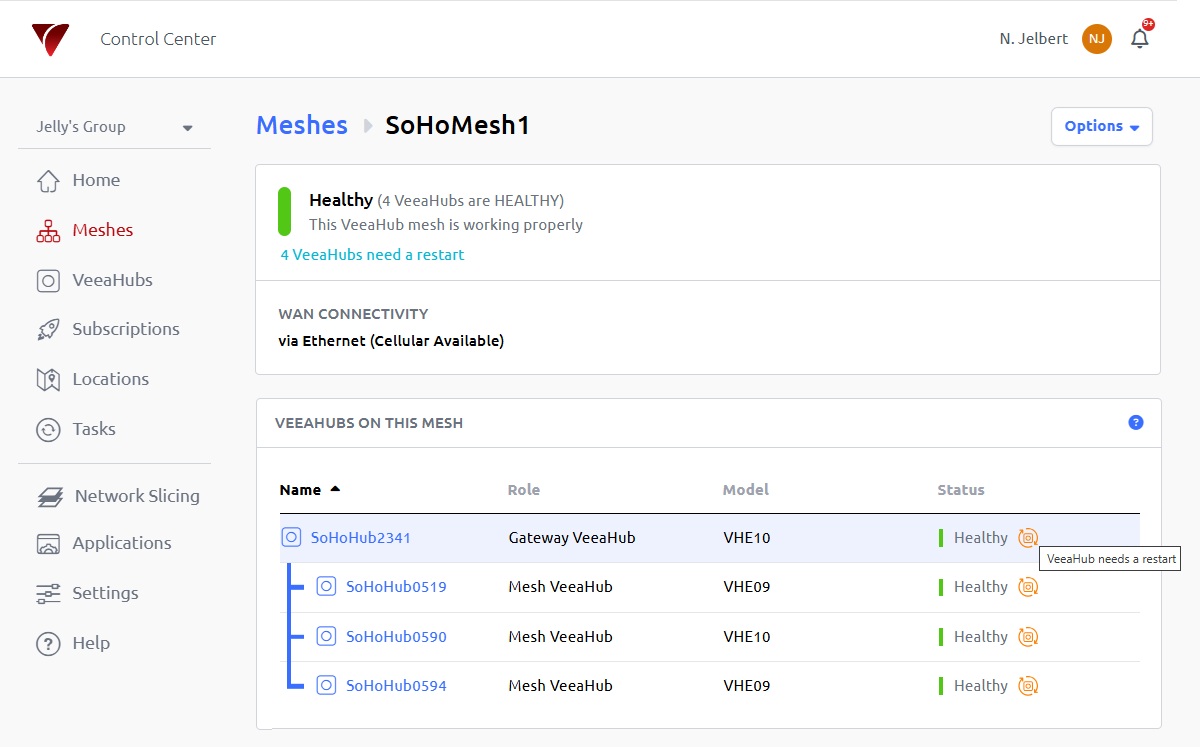This screenshot has height=747, width=1200.
Task: Click VHE10 model of SoHoHub2341
Action: 747,538
